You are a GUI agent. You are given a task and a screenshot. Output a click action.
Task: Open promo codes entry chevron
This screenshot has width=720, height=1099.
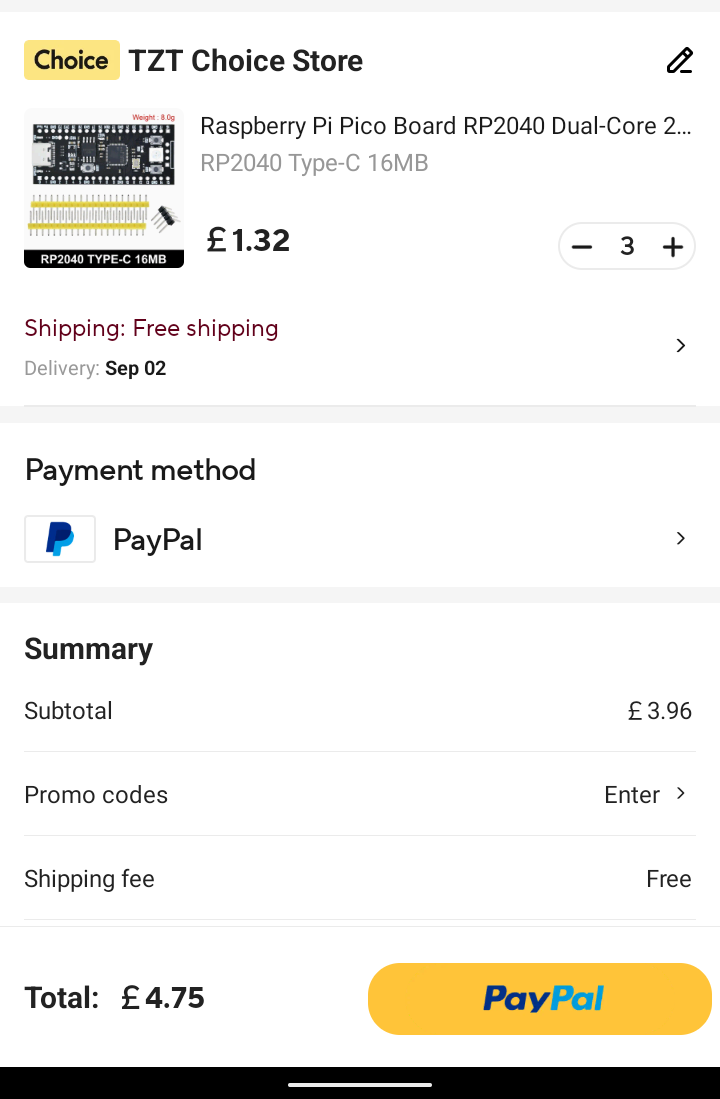[x=681, y=794]
